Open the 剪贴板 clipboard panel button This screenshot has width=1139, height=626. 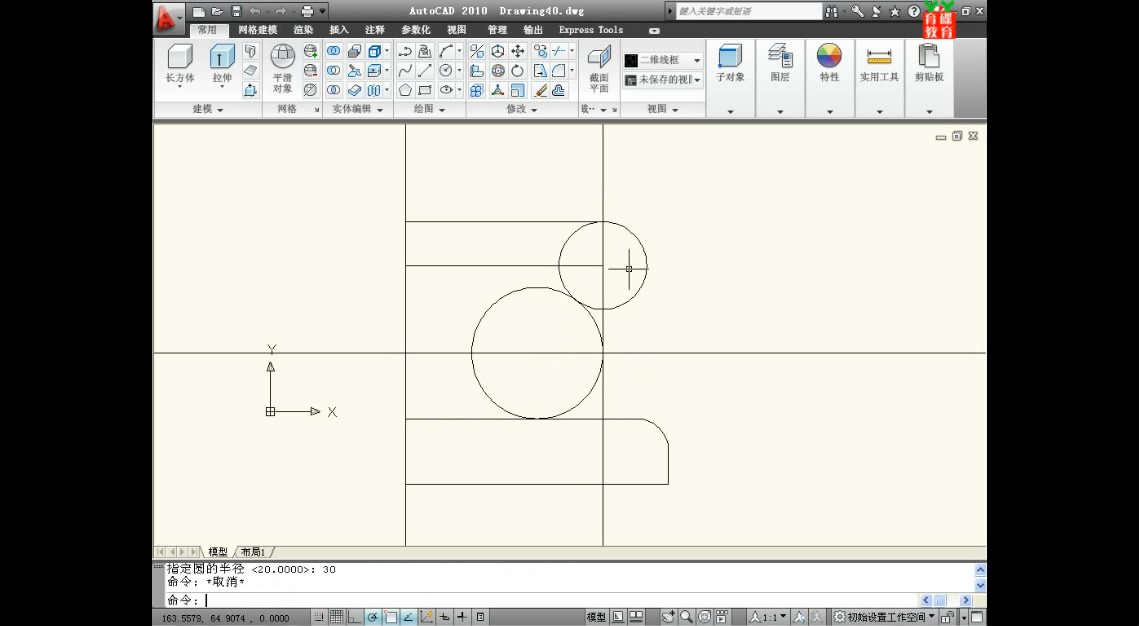tap(929, 64)
